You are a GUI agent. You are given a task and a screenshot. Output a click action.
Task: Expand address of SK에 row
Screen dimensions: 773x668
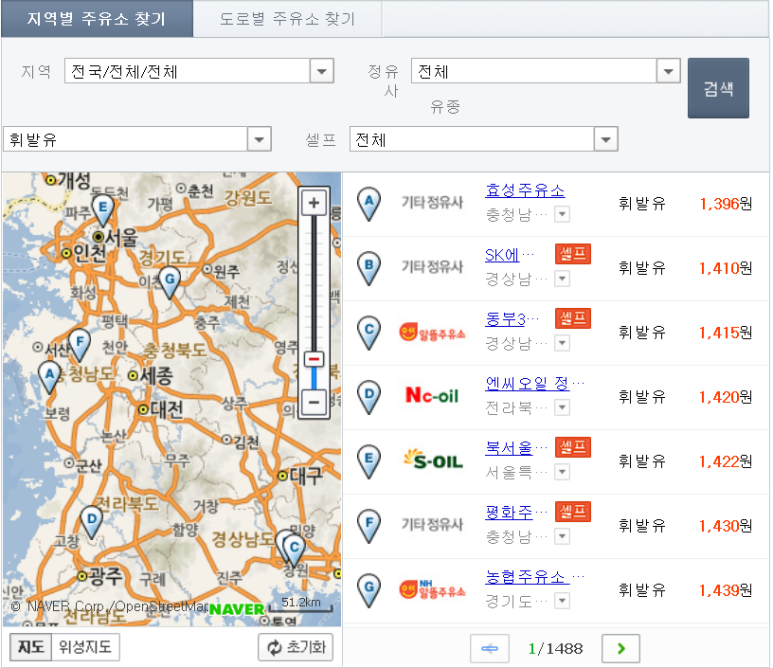click(x=562, y=279)
